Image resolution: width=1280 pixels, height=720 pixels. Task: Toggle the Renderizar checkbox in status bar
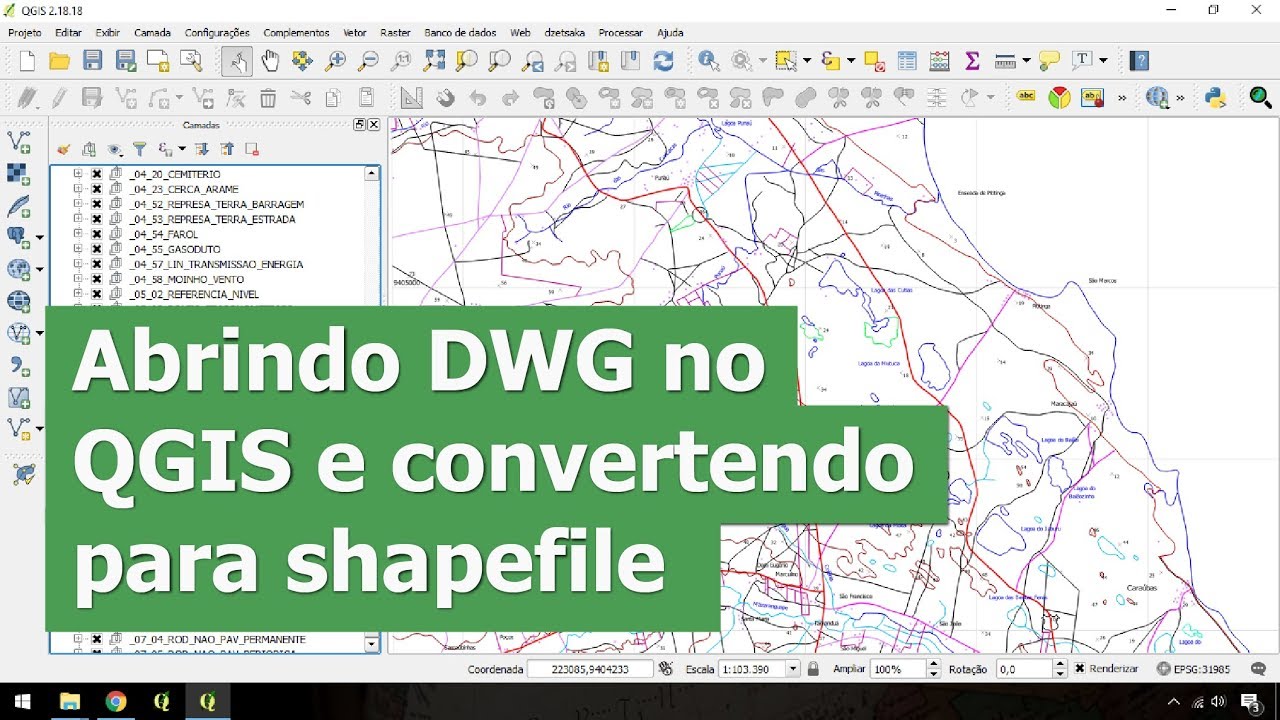(x=1080, y=669)
